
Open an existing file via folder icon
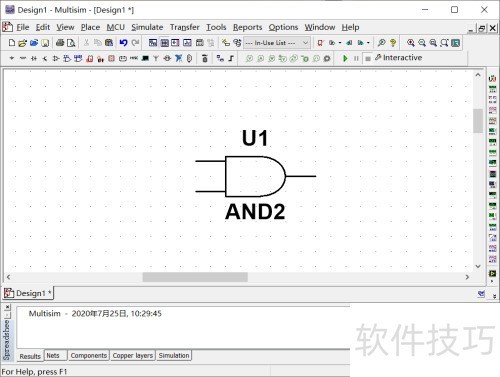coord(22,43)
